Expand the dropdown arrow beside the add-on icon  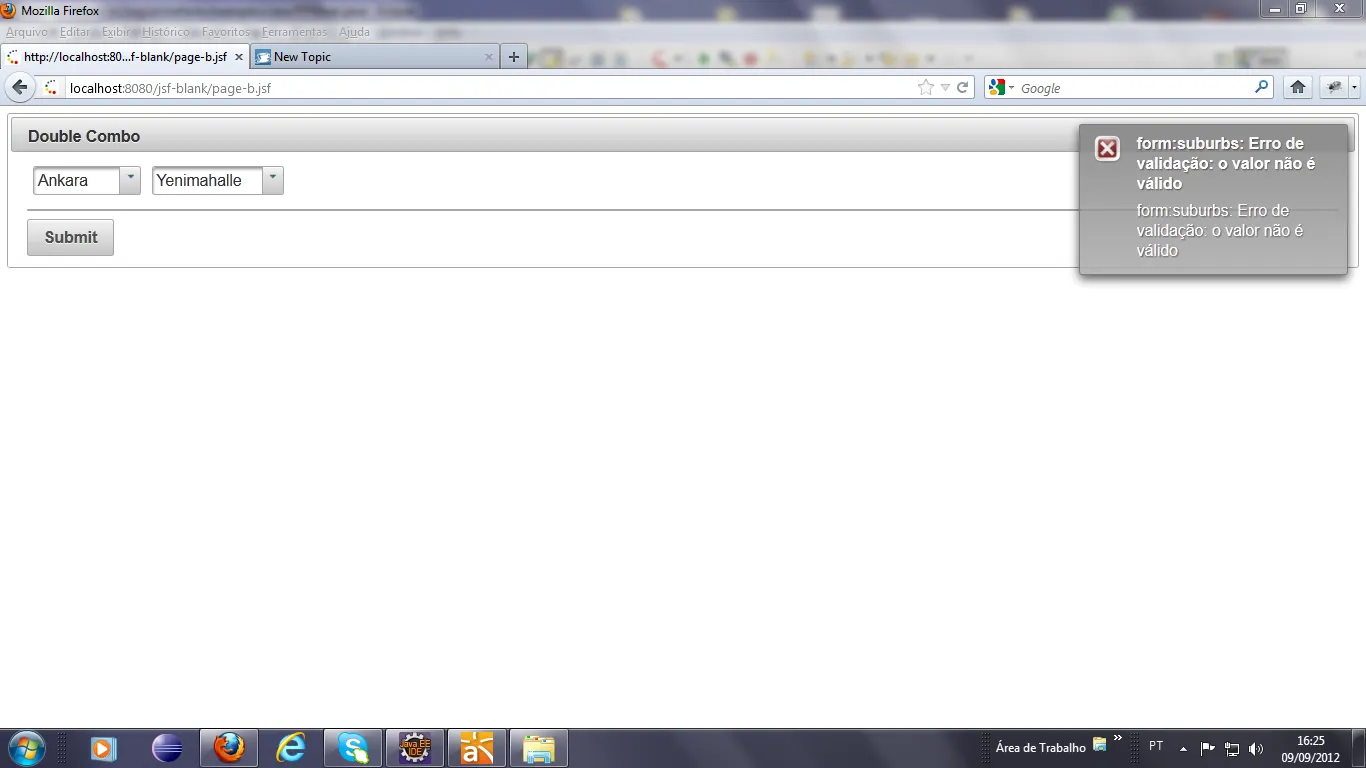click(1354, 88)
